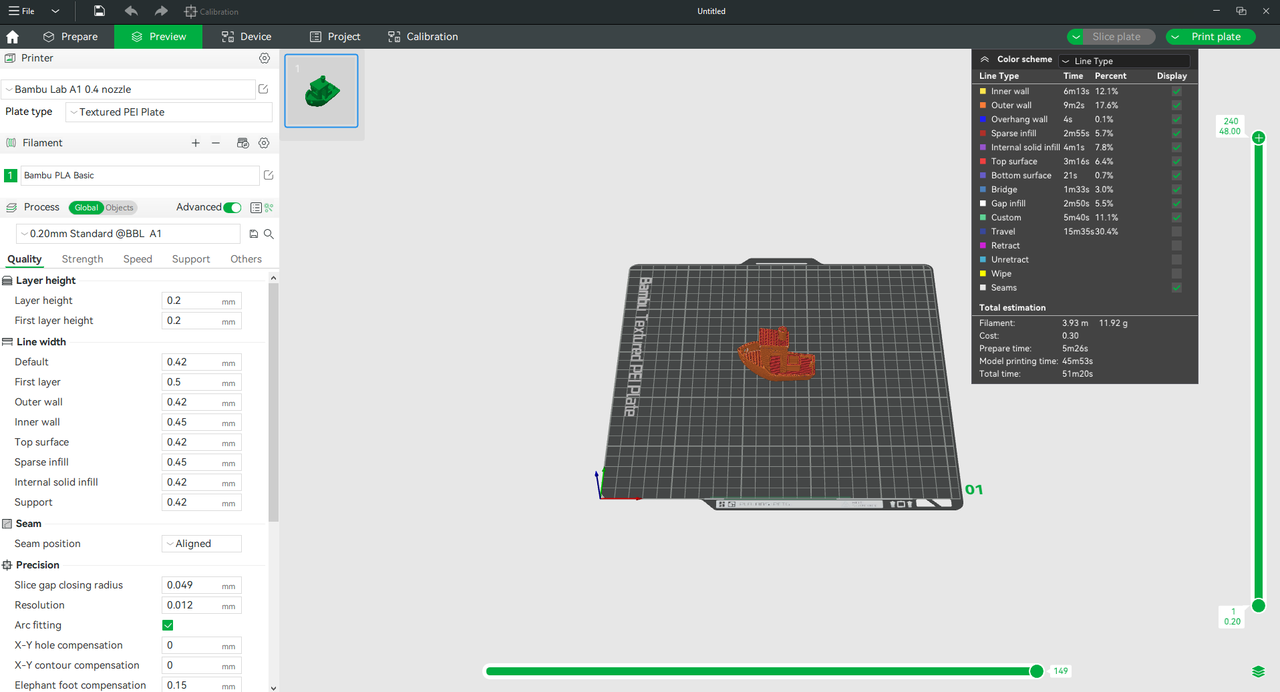Open the Color scheme Line Type dropdown
The width and height of the screenshot is (1280, 692).
(x=1124, y=61)
